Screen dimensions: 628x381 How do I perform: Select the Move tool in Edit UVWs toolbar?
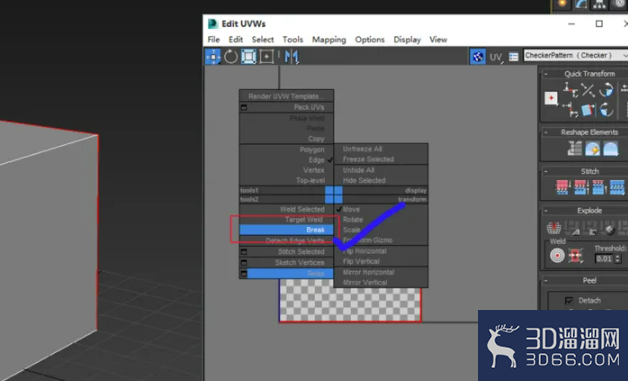[x=213, y=56]
